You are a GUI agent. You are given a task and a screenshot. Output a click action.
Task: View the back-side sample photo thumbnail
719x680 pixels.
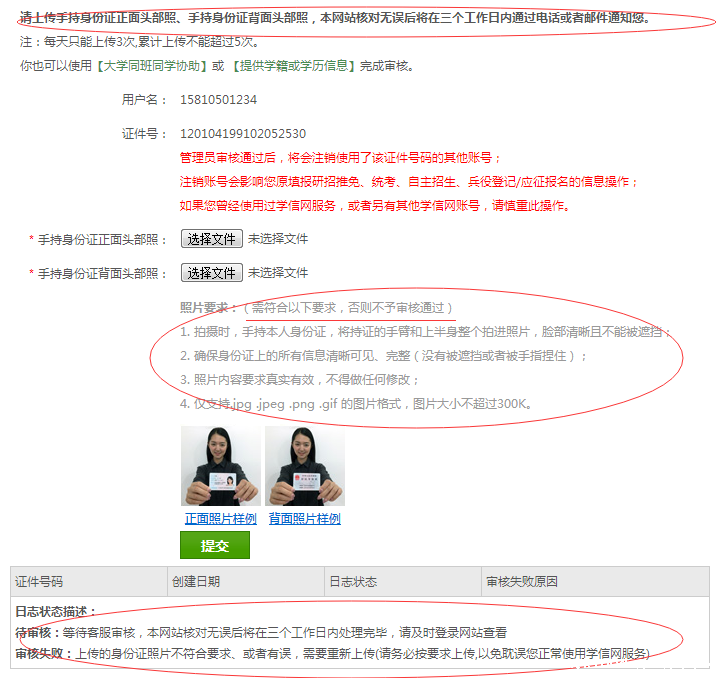tap(304, 466)
